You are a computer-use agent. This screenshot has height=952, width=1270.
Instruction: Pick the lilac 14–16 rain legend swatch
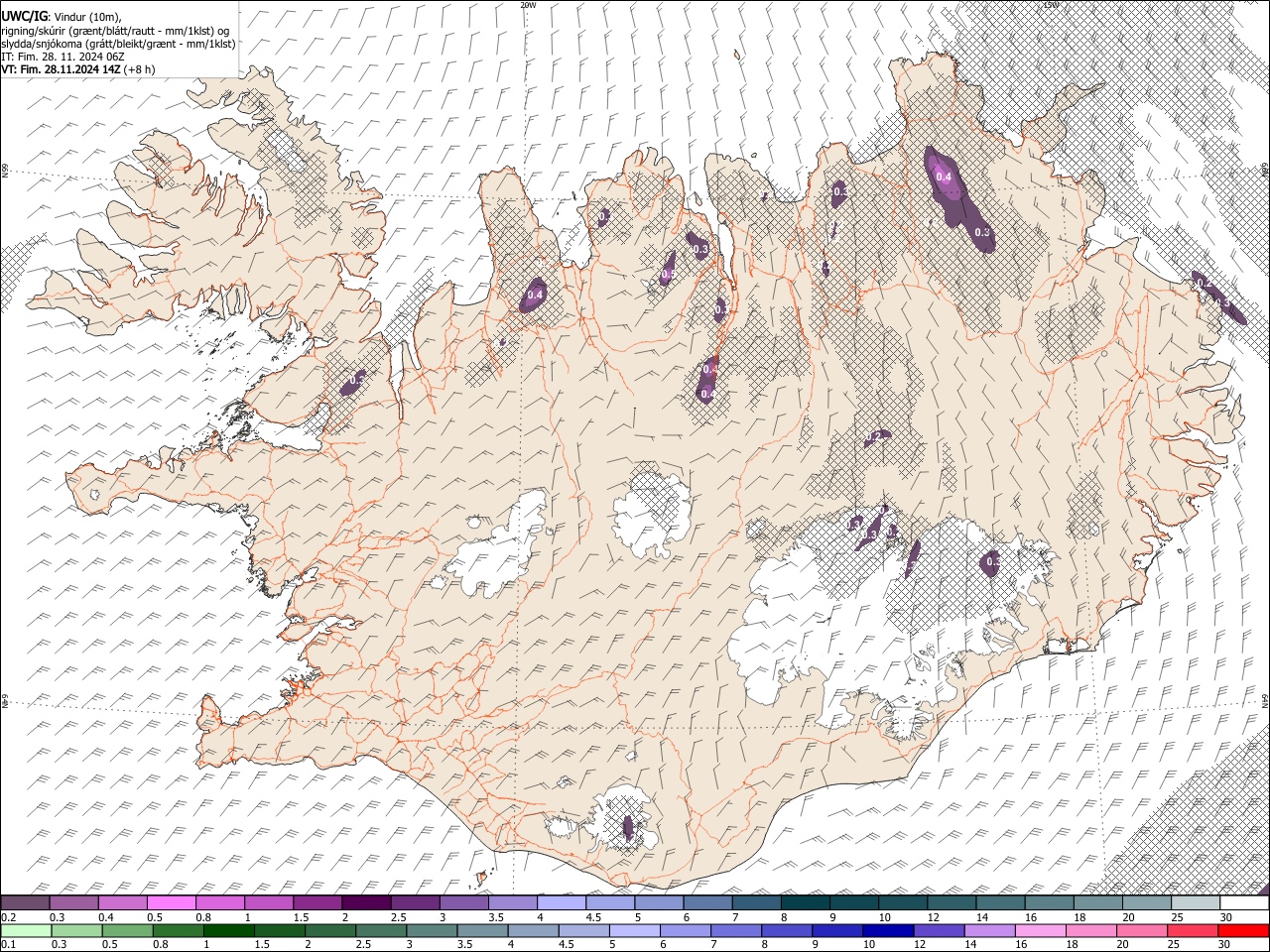pos(990,931)
